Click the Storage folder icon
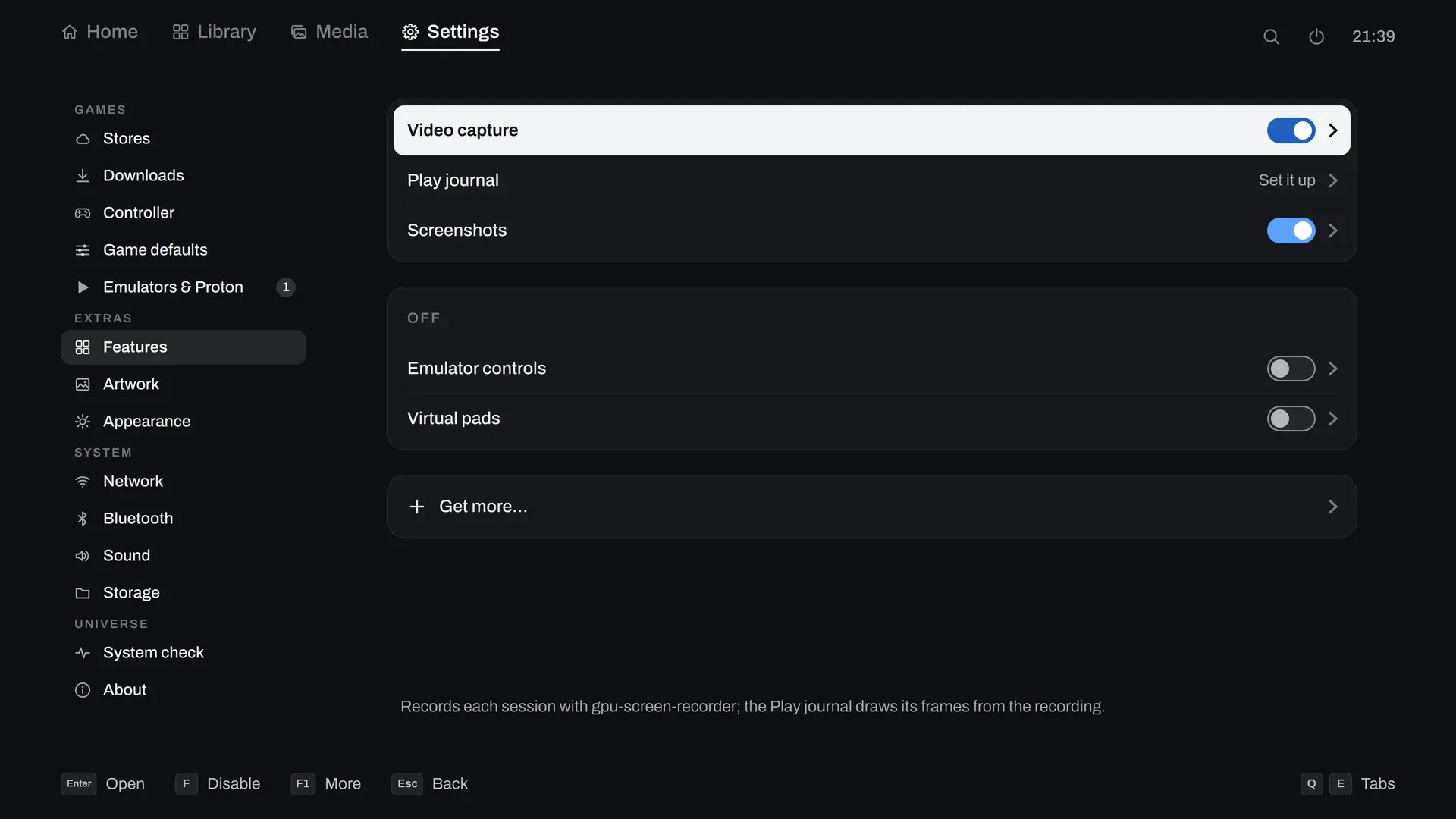This screenshot has width=1456, height=819. 83,593
